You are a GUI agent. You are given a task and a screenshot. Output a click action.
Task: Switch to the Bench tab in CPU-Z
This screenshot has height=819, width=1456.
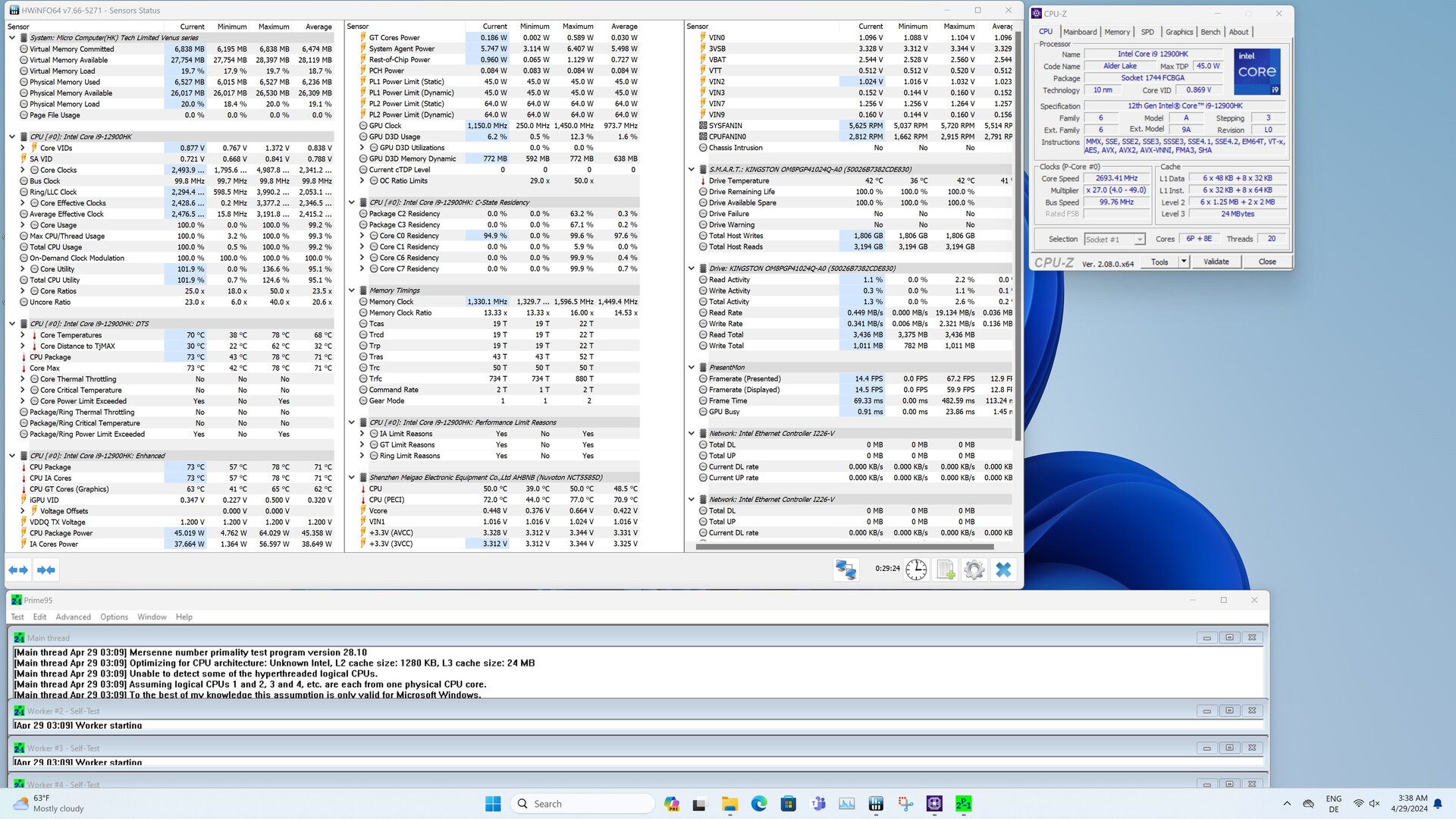(x=1210, y=32)
